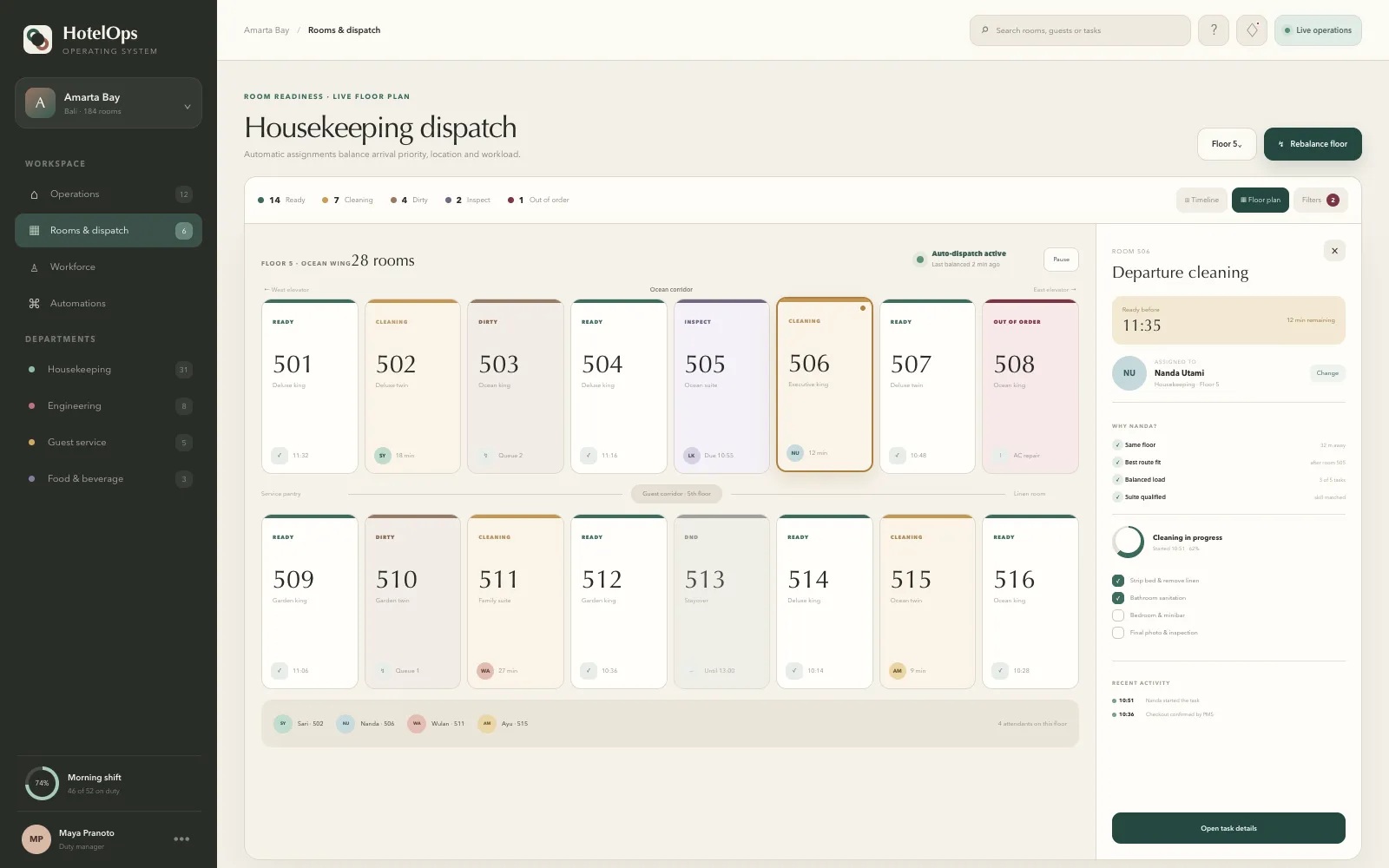Select room 508 out of order card
This screenshot has width=1389, height=868.
tap(1030, 386)
